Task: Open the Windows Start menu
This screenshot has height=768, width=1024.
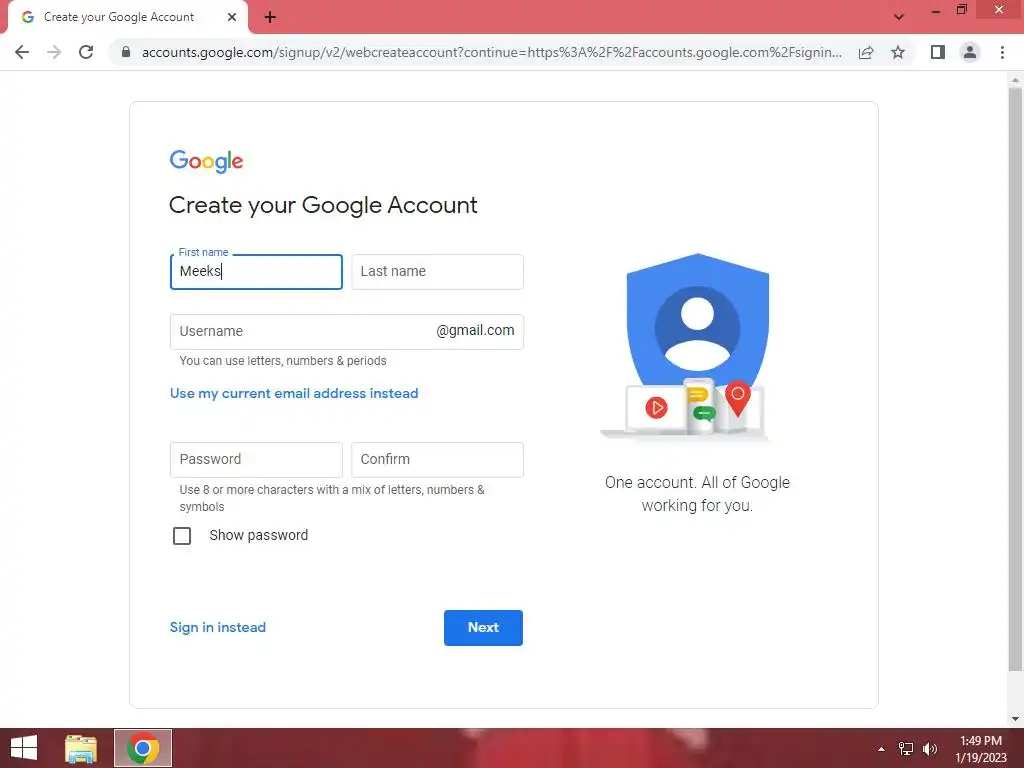Action: pos(24,748)
